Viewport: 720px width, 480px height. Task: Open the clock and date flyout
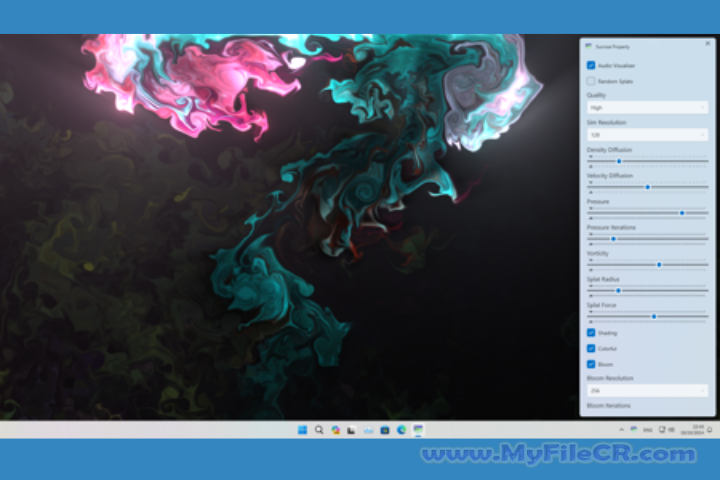(x=692, y=430)
